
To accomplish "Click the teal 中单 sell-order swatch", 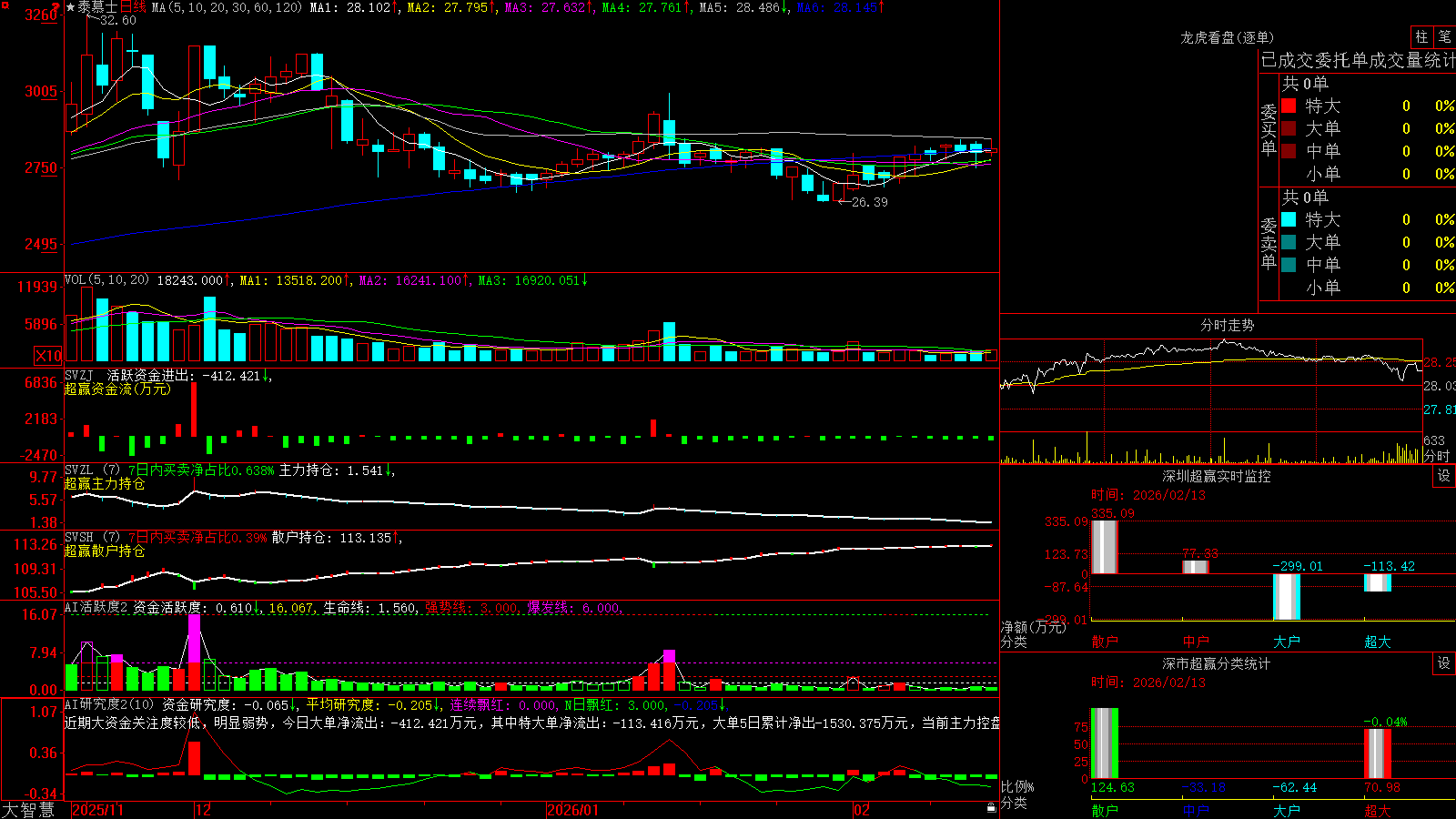I will (x=1289, y=264).
